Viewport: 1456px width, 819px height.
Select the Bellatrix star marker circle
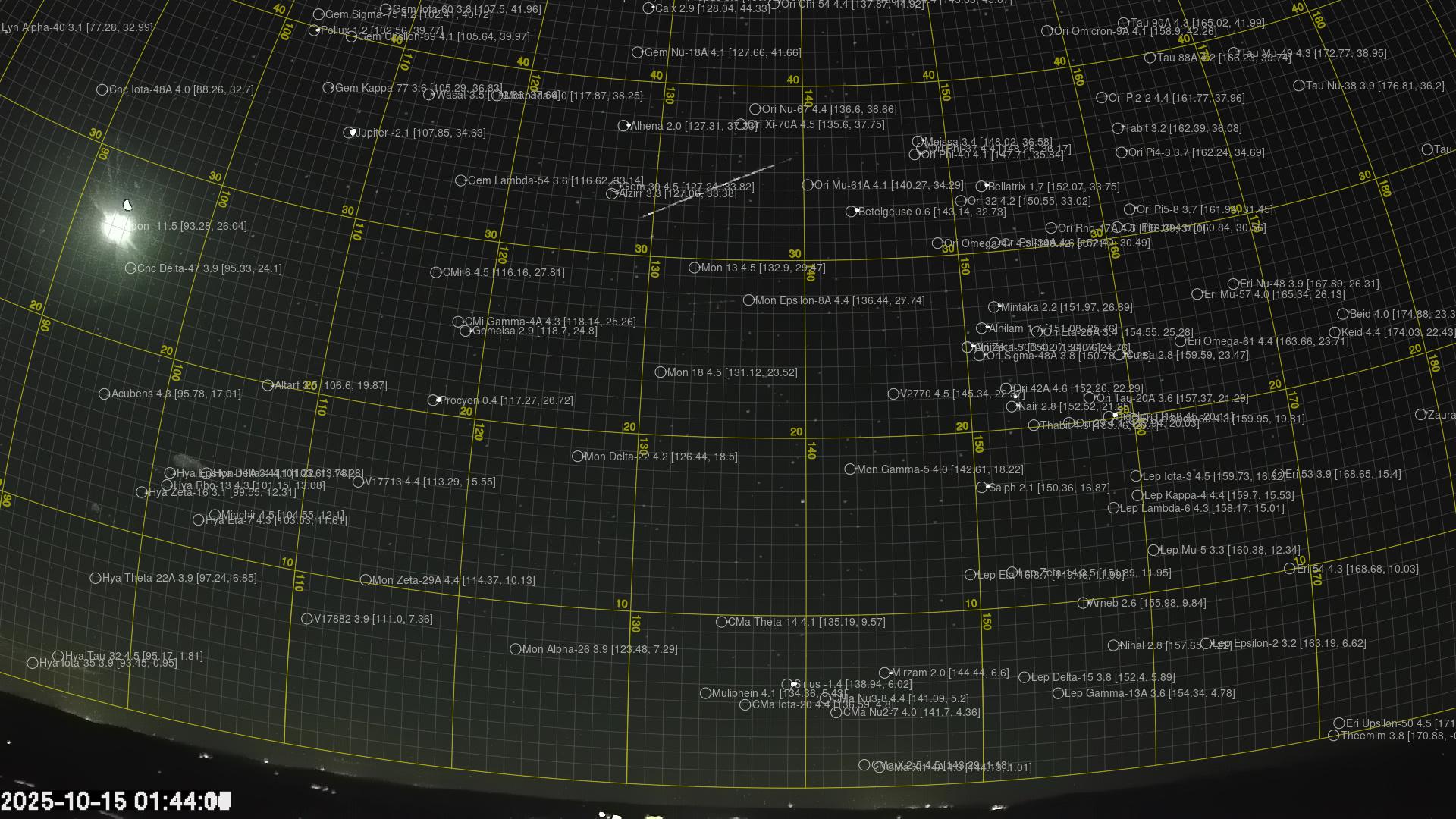(981, 187)
